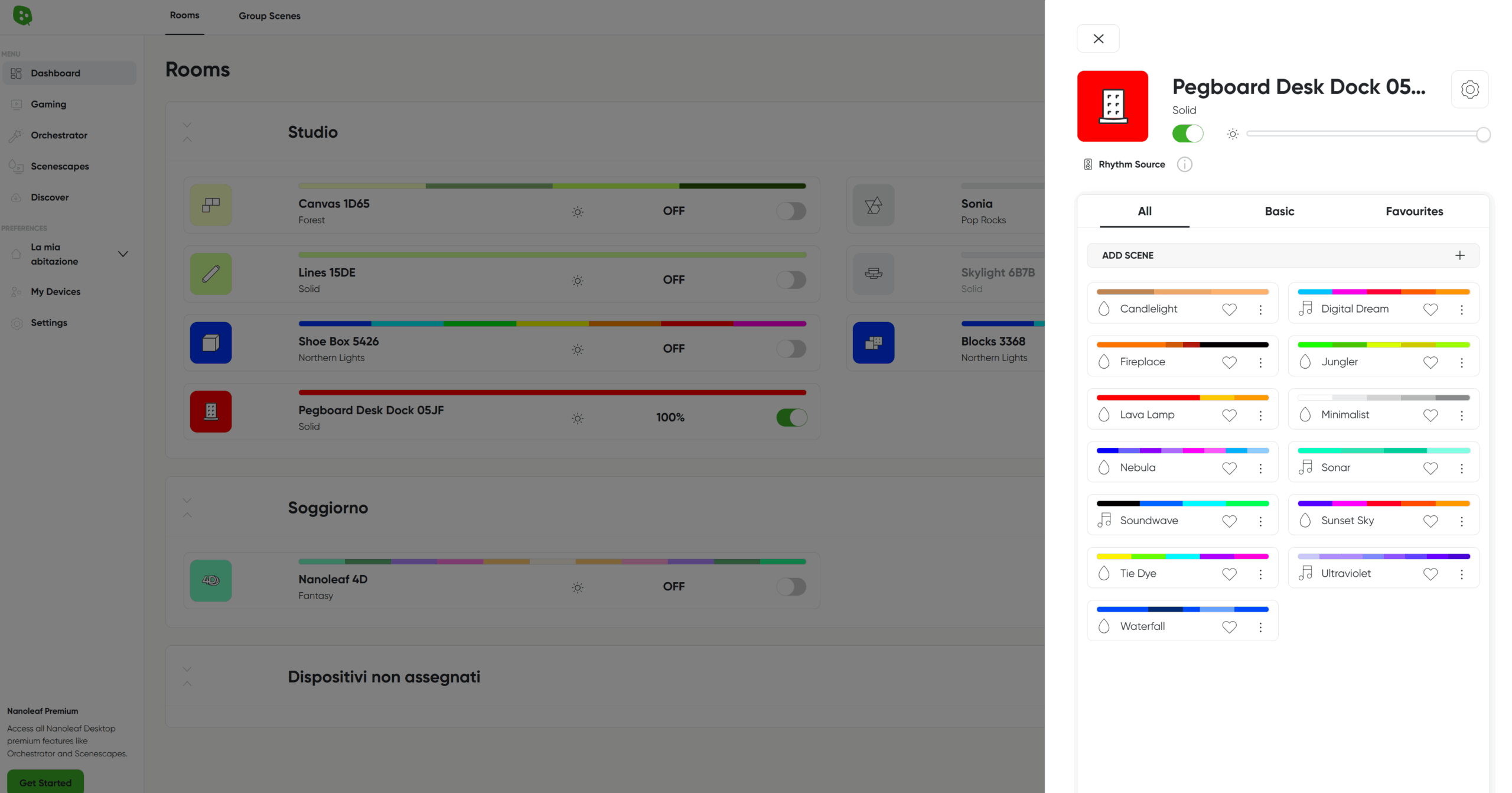Screen dimensions: 1512x793
Task: Open more options for Candlelight scene
Action: [1260, 309]
